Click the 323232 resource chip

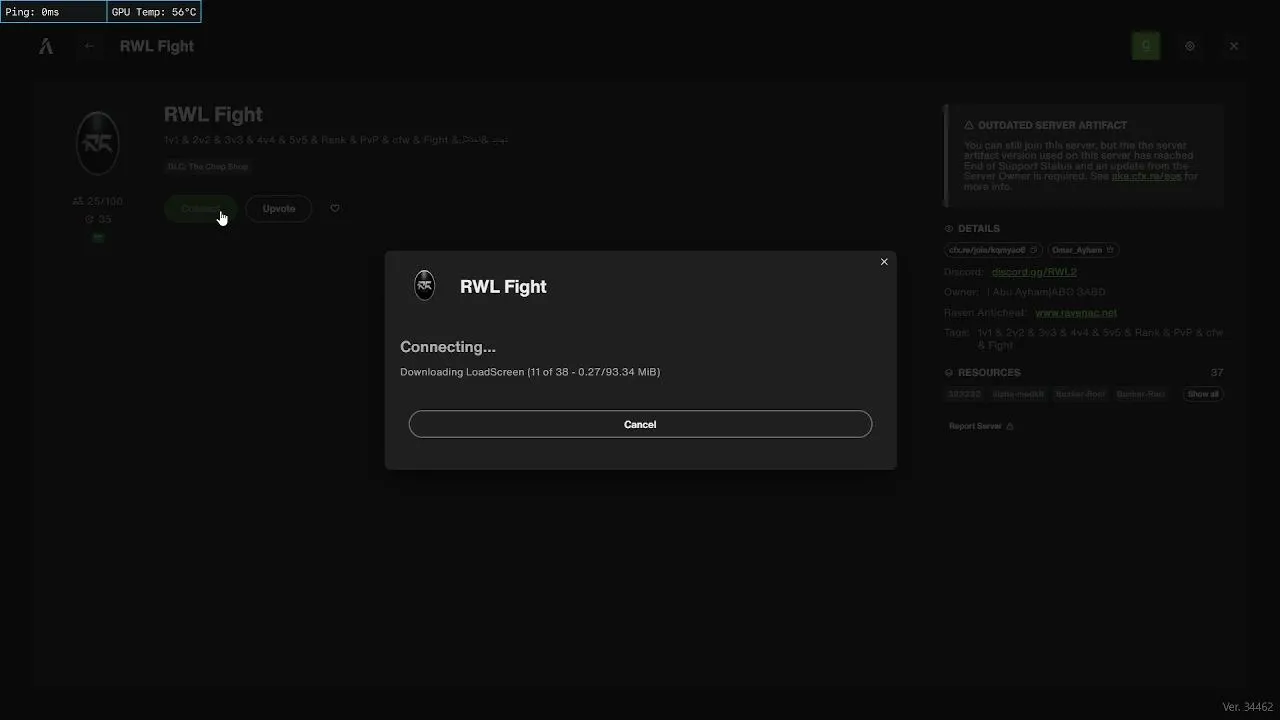click(964, 394)
